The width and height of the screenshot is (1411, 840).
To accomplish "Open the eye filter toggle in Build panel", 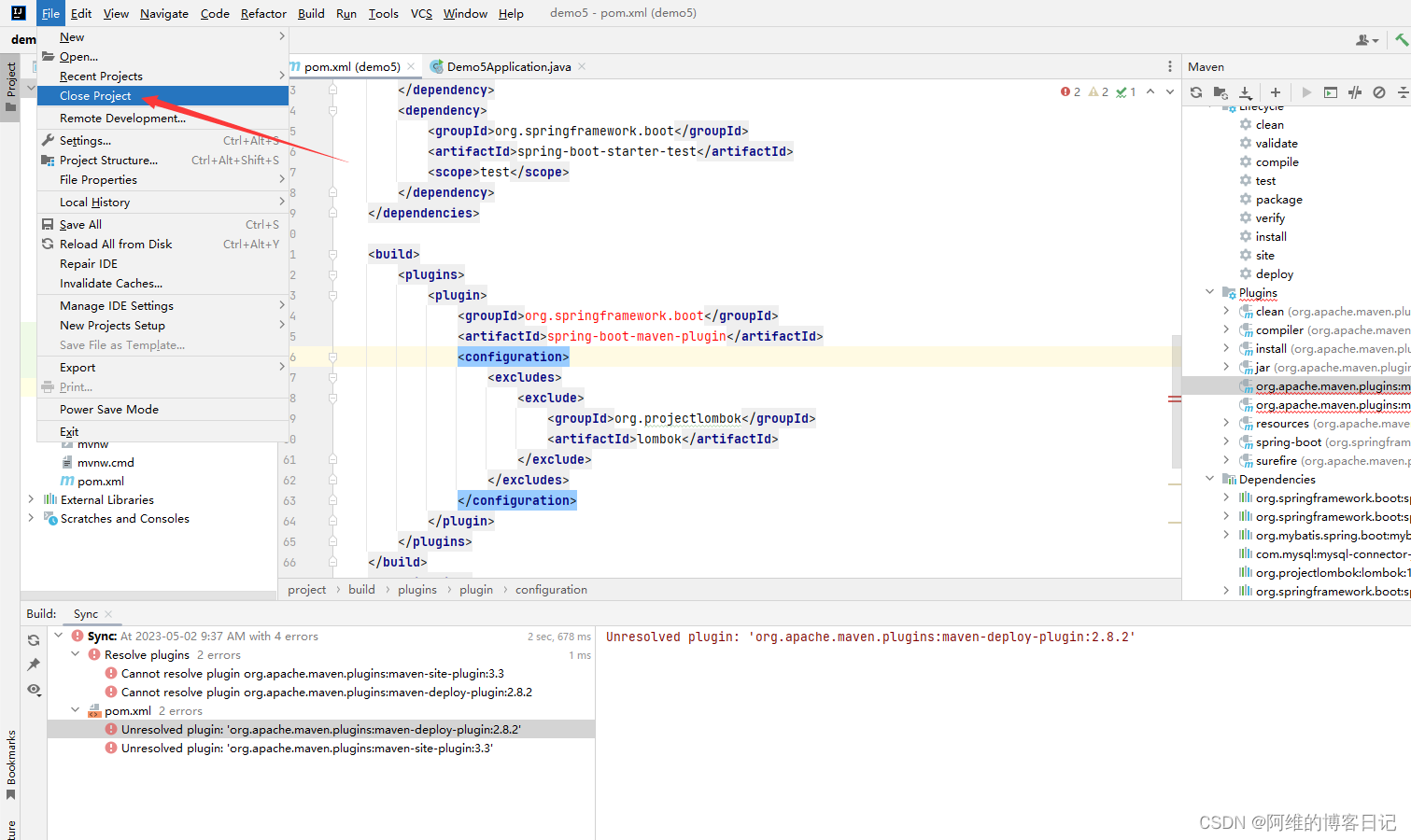I will point(34,691).
